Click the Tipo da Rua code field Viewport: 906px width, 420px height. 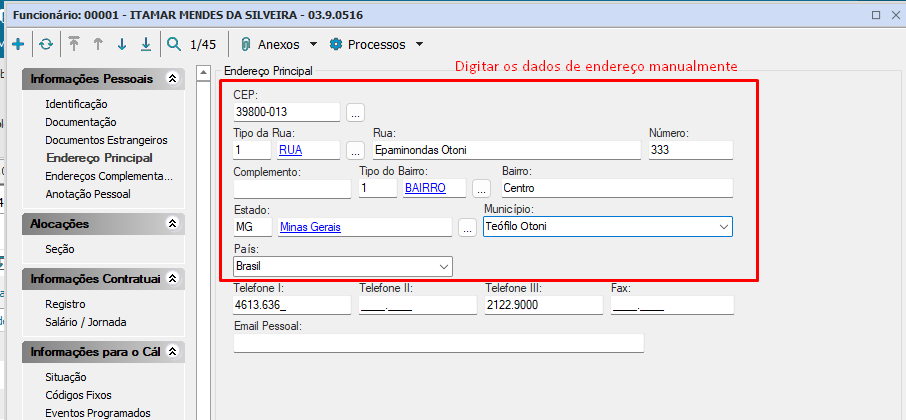tap(252, 150)
